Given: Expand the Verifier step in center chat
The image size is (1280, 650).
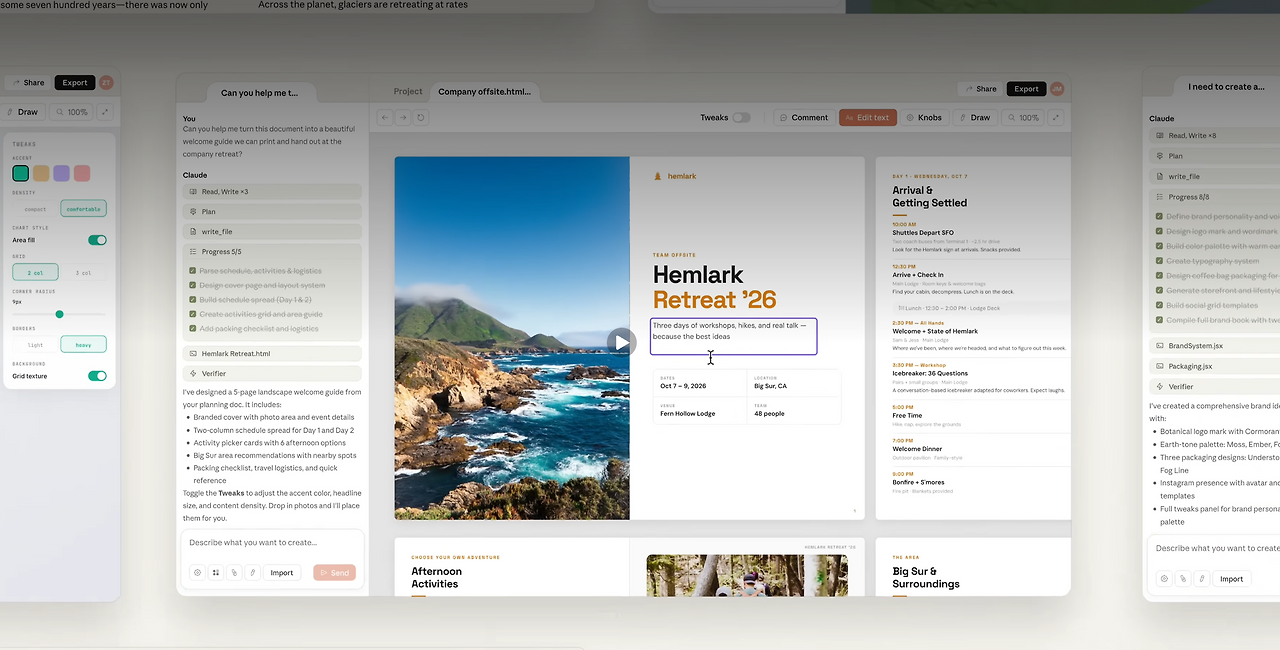Looking at the screenshot, I should (x=272, y=373).
